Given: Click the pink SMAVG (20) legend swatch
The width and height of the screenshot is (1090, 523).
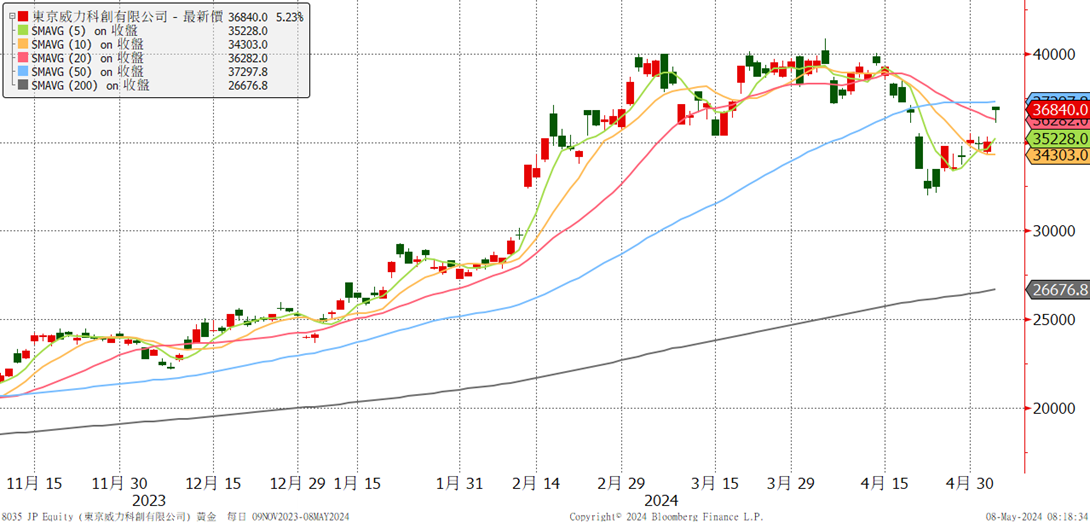Looking at the screenshot, I should 24,58.
